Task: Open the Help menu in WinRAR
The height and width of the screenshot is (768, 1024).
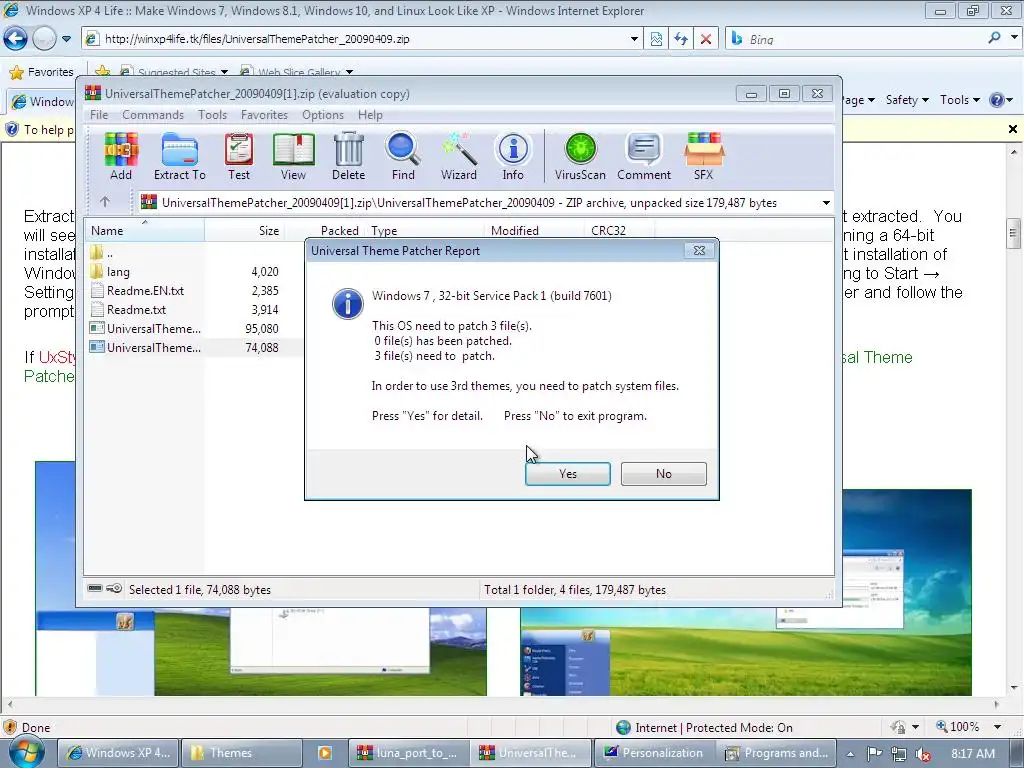Action: 370,114
